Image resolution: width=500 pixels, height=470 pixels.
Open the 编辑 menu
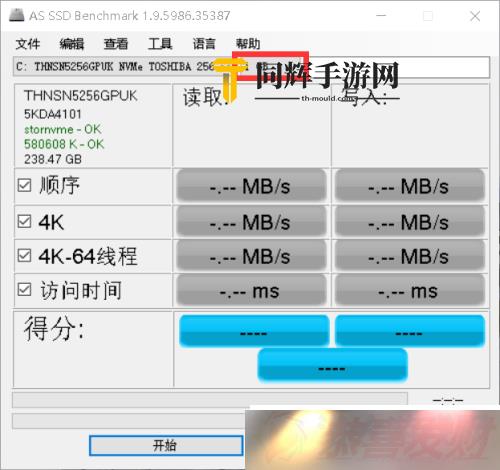point(72,44)
